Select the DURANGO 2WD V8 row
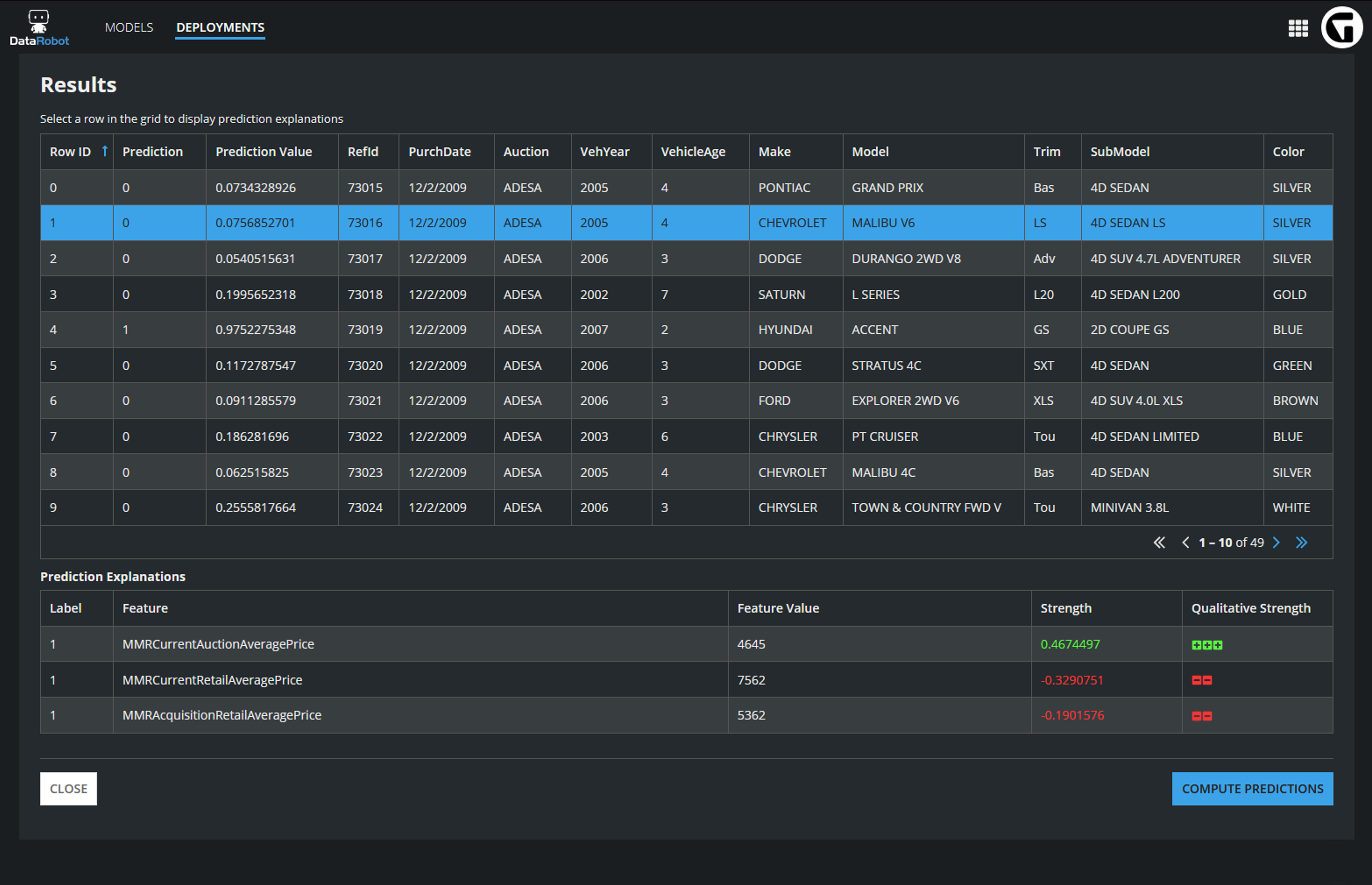This screenshot has width=1372, height=885. (x=687, y=259)
